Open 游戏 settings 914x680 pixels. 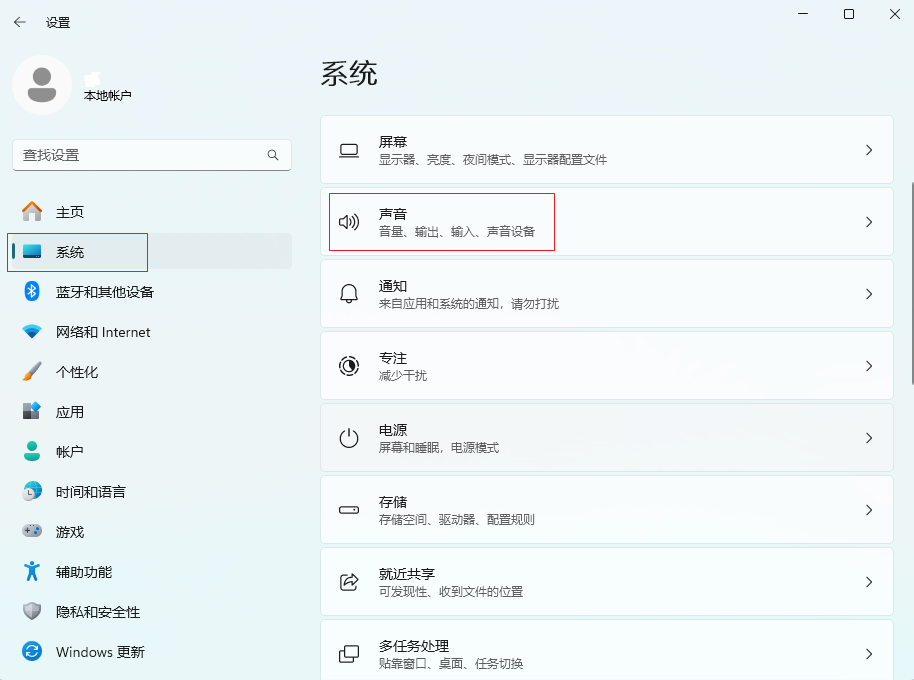point(152,531)
